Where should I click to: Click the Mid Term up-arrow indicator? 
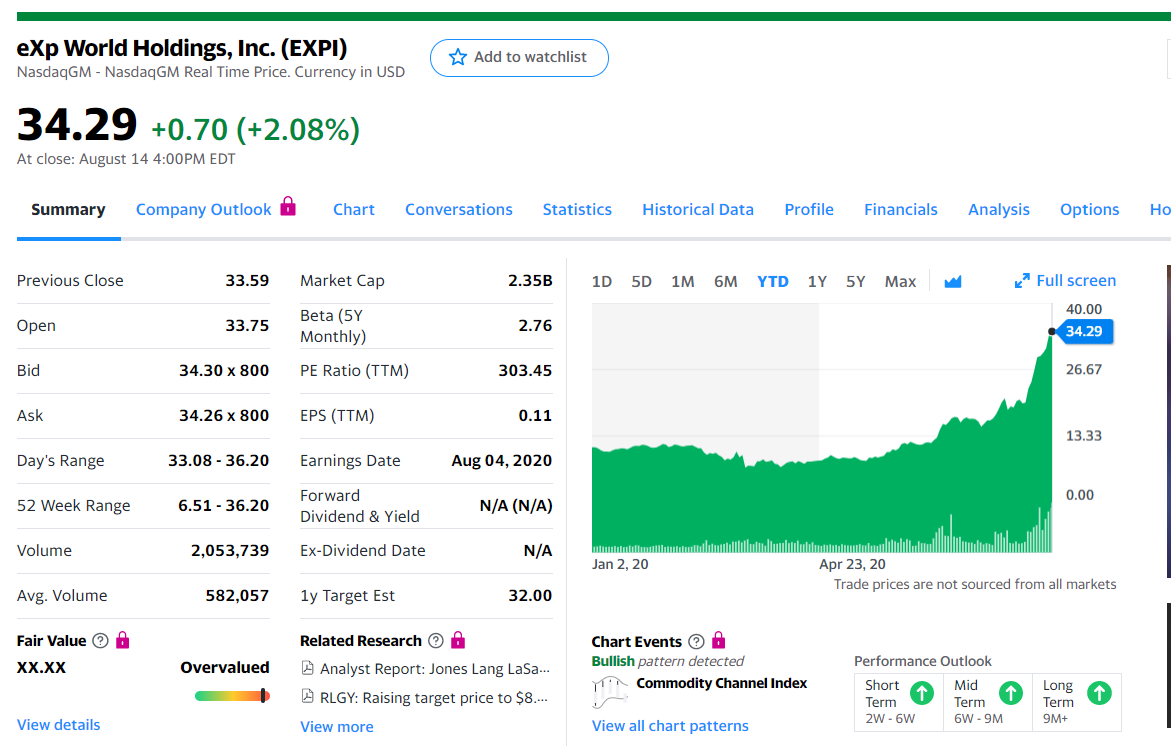click(1010, 693)
